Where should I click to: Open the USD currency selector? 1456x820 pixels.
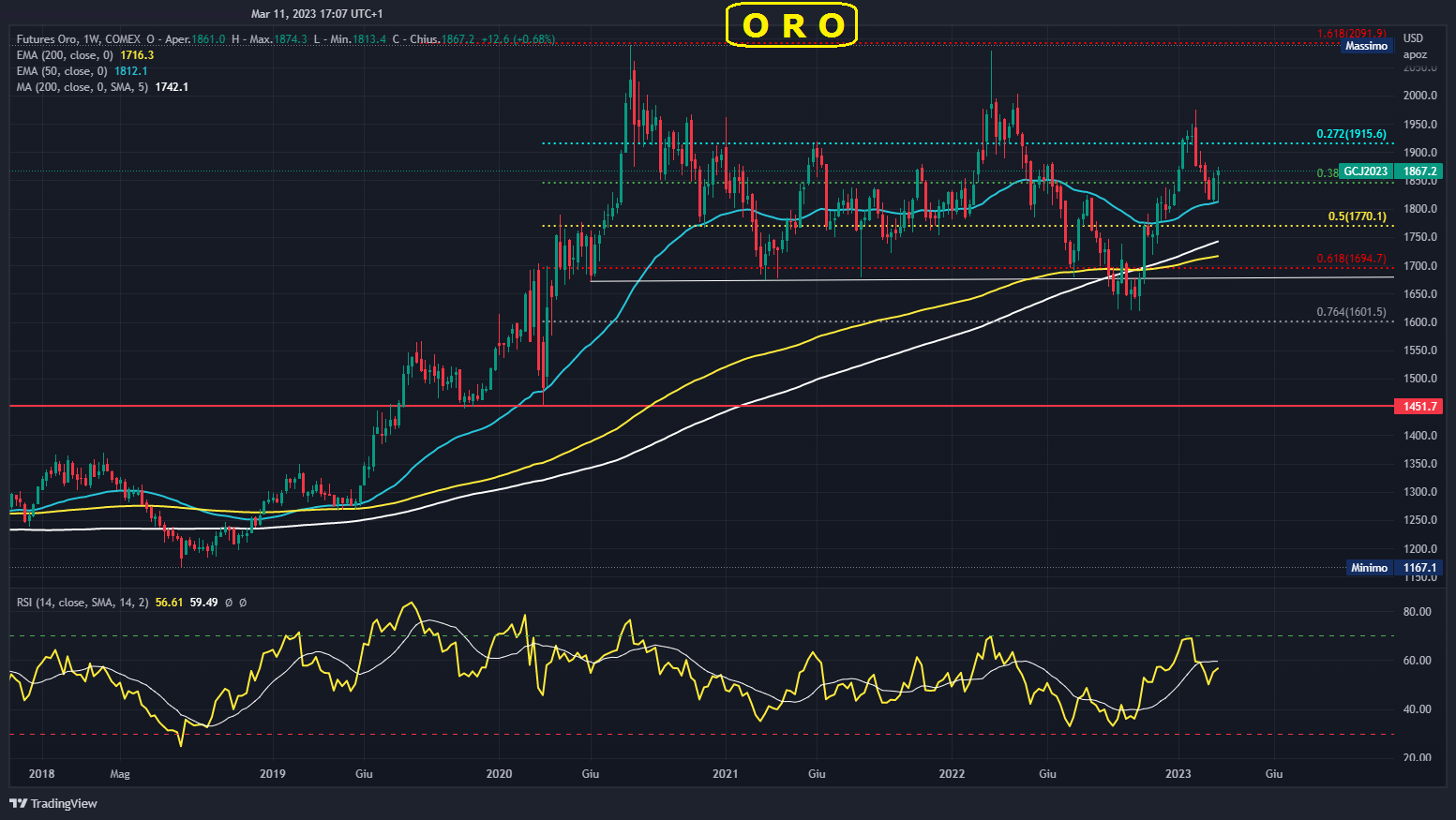click(1413, 38)
